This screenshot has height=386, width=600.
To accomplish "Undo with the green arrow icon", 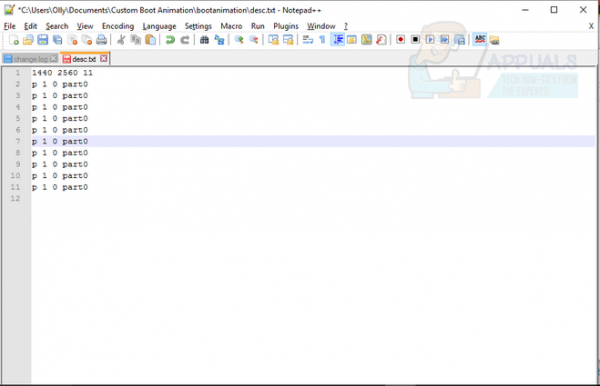I will [x=170, y=40].
